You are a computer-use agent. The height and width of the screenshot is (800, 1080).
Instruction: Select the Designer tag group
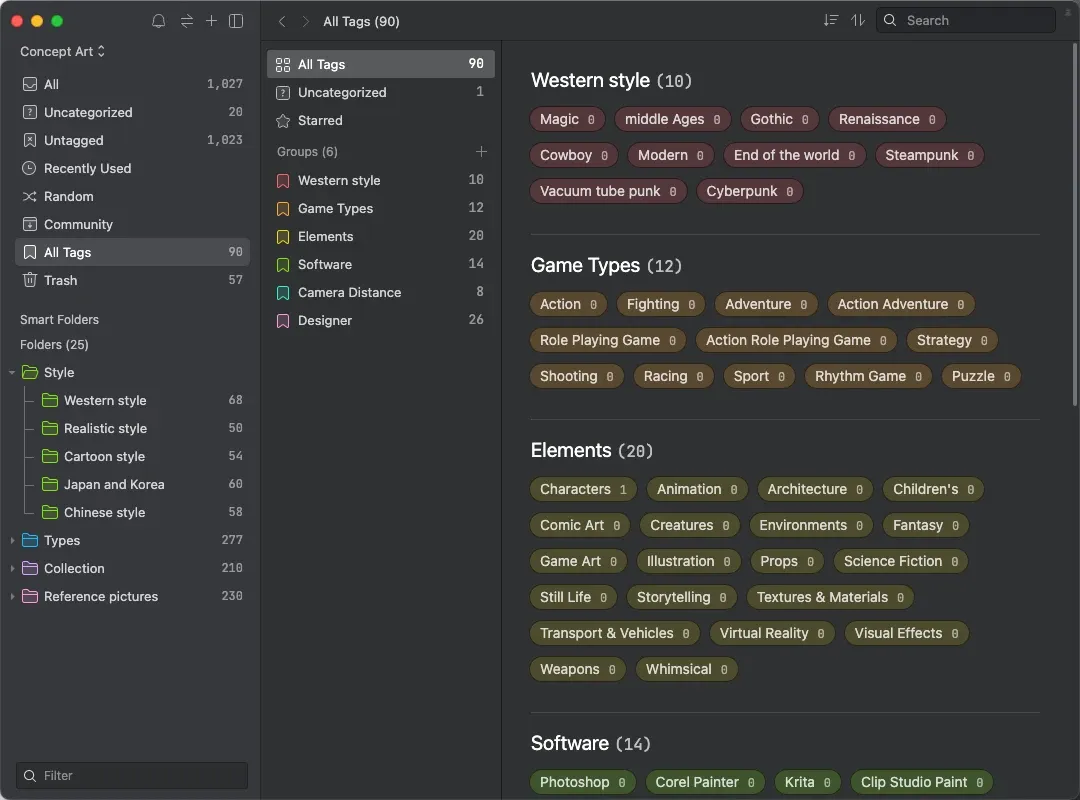381,320
